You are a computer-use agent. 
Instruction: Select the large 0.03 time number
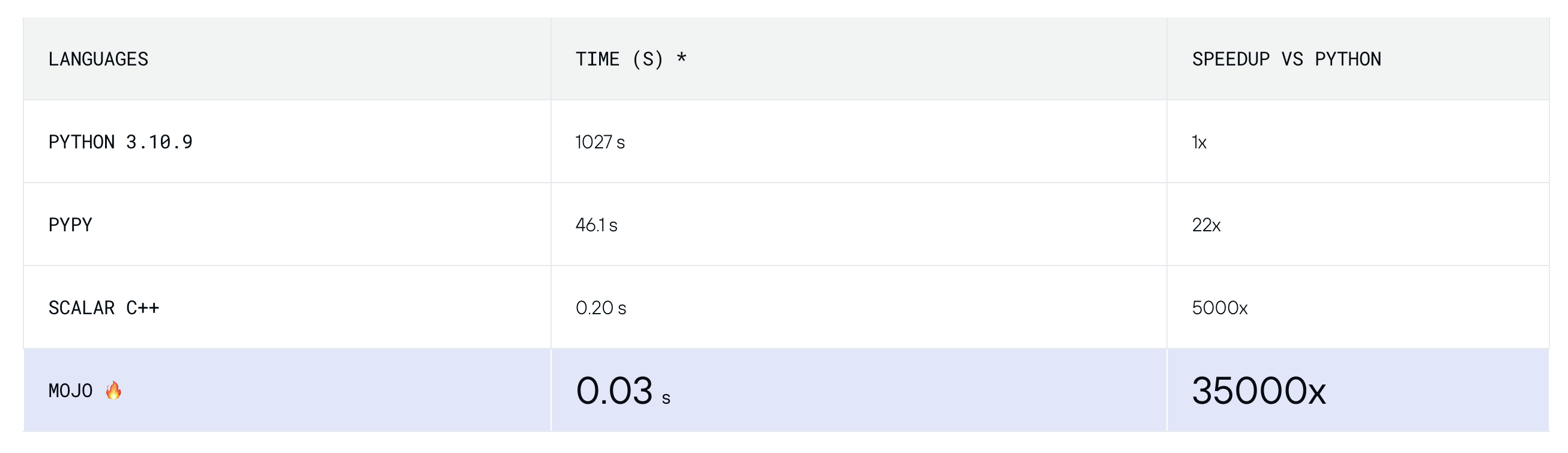(614, 391)
